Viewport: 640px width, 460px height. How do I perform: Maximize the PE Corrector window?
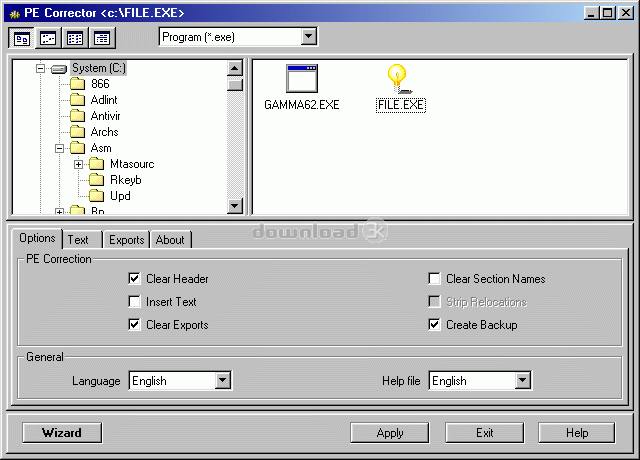(x=608, y=13)
